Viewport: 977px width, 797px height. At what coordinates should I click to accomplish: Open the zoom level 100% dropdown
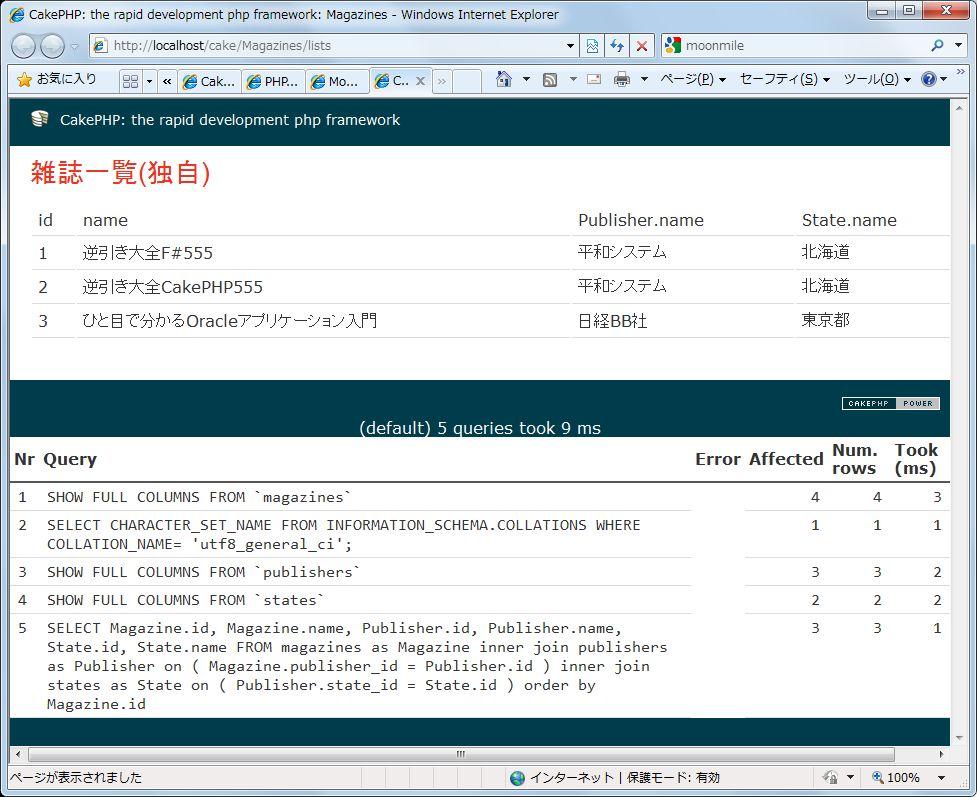(941, 777)
